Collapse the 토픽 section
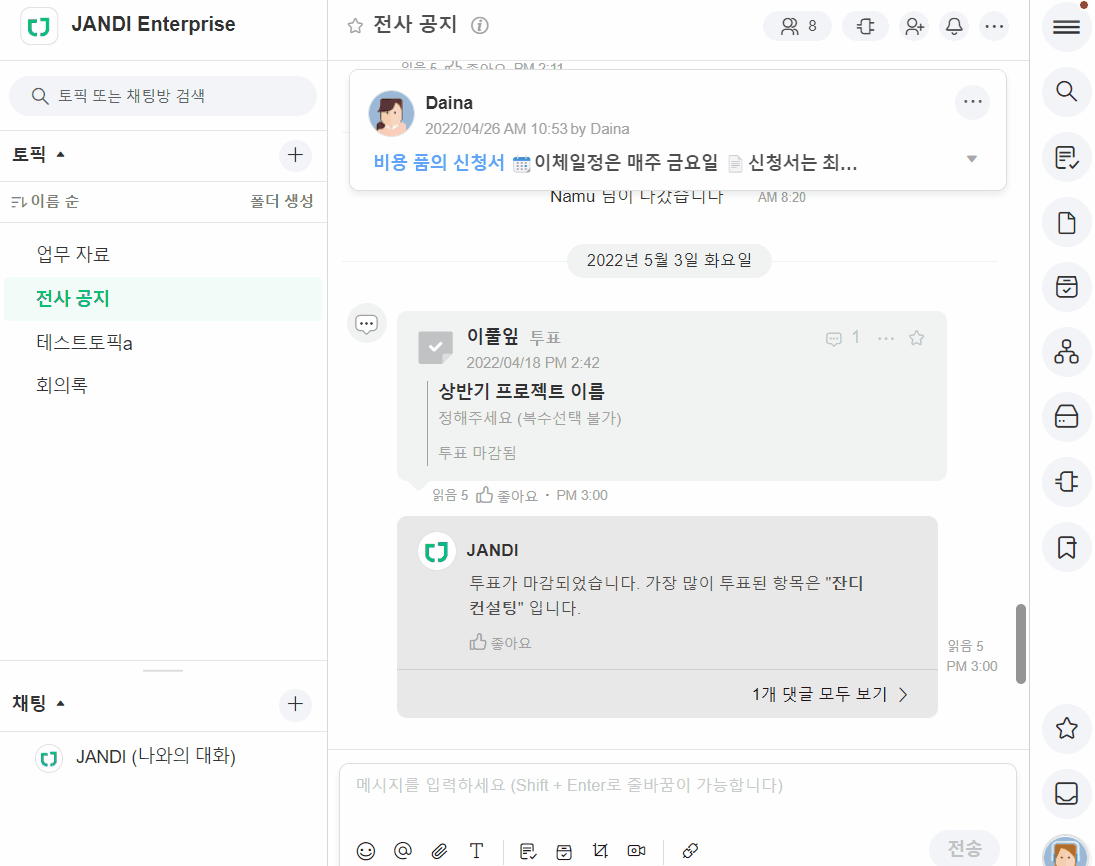 click(x=60, y=155)
